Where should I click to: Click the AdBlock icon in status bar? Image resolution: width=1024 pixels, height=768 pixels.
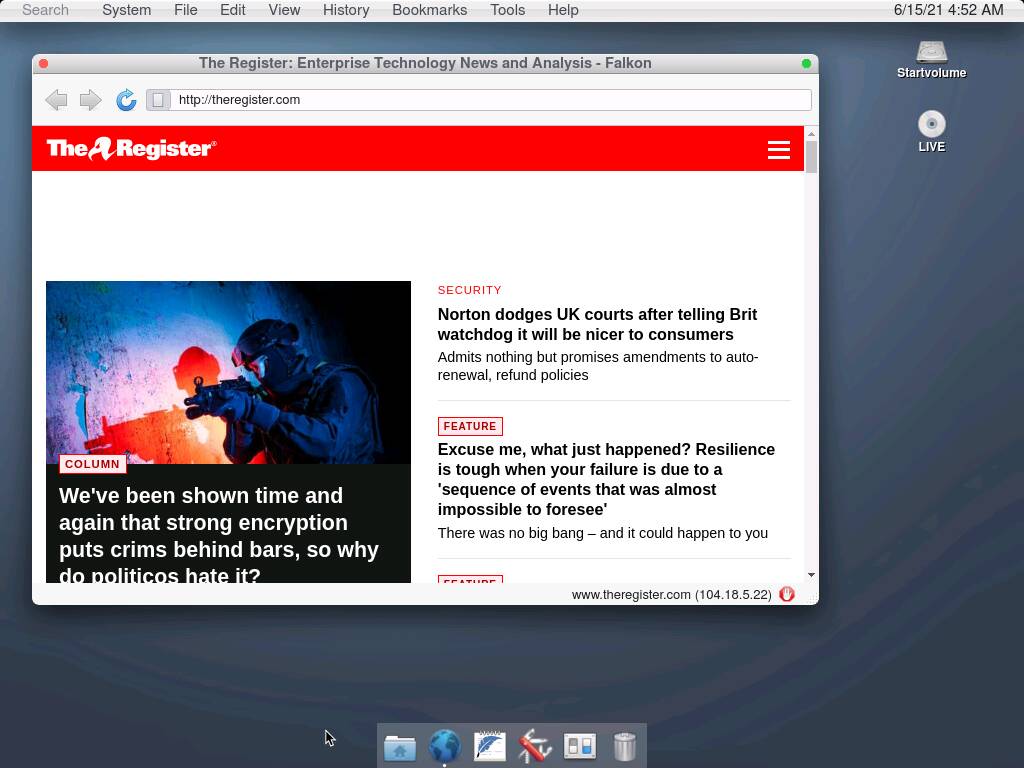[x=787, y=594]
